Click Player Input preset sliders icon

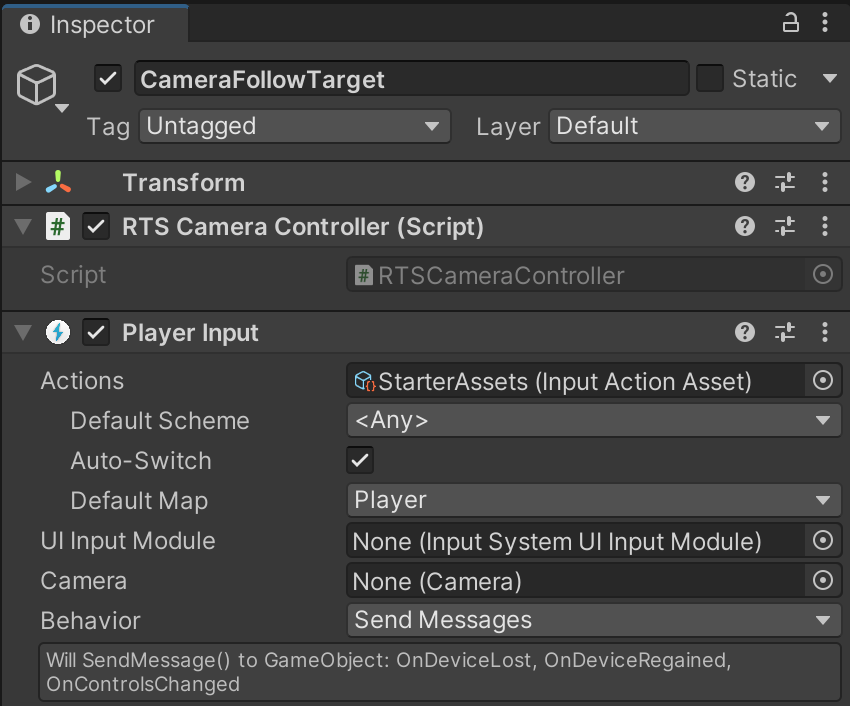(785, 333)
